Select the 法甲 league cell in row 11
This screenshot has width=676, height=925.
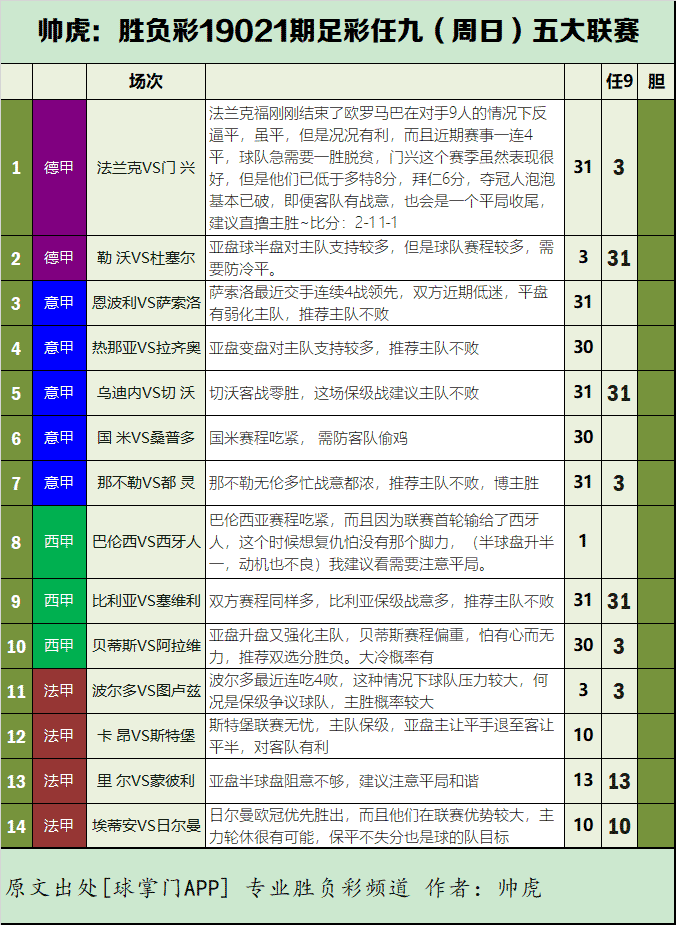tap(59, 690)
